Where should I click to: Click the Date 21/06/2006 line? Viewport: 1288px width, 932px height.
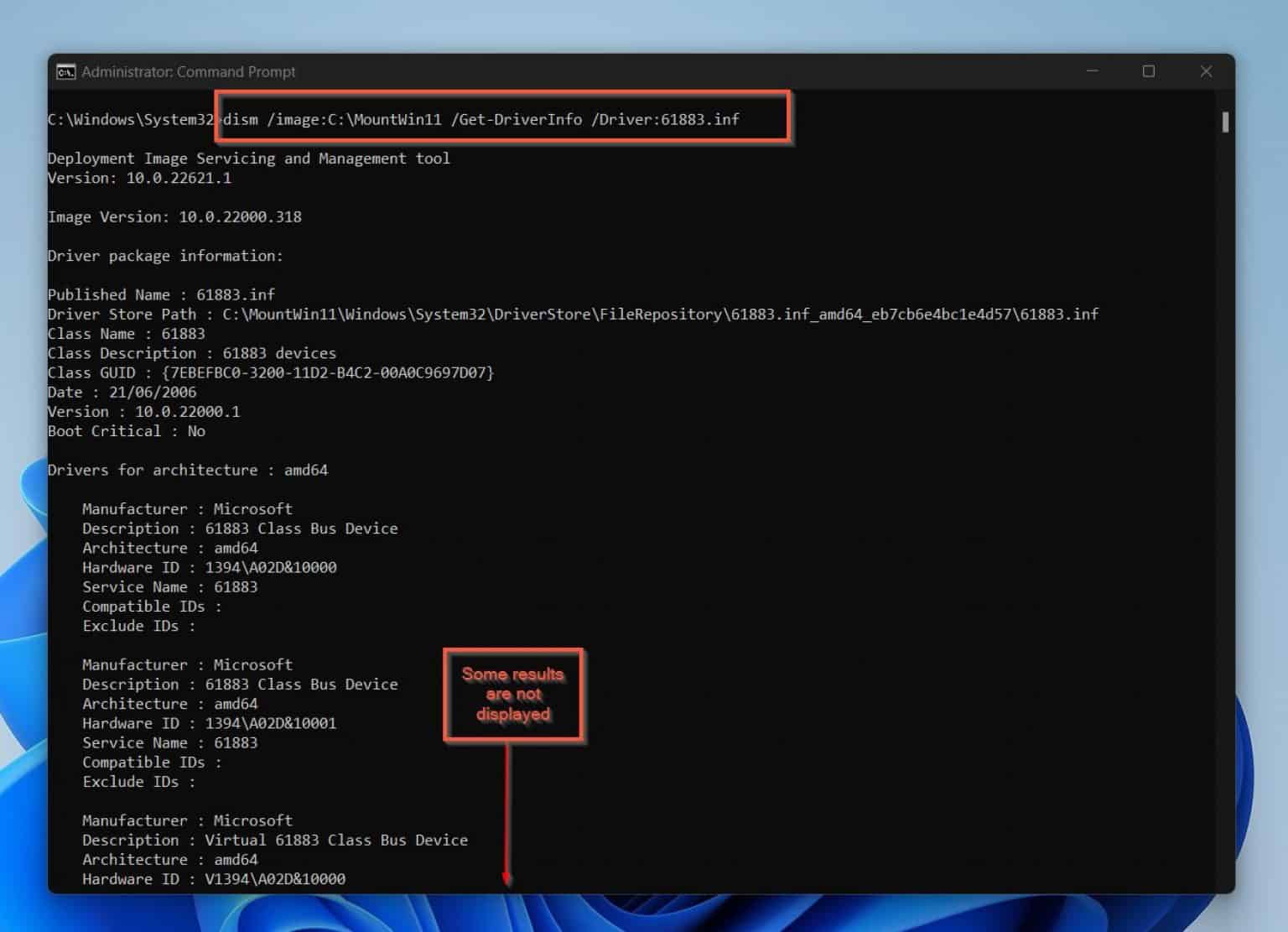click(122, 392)
